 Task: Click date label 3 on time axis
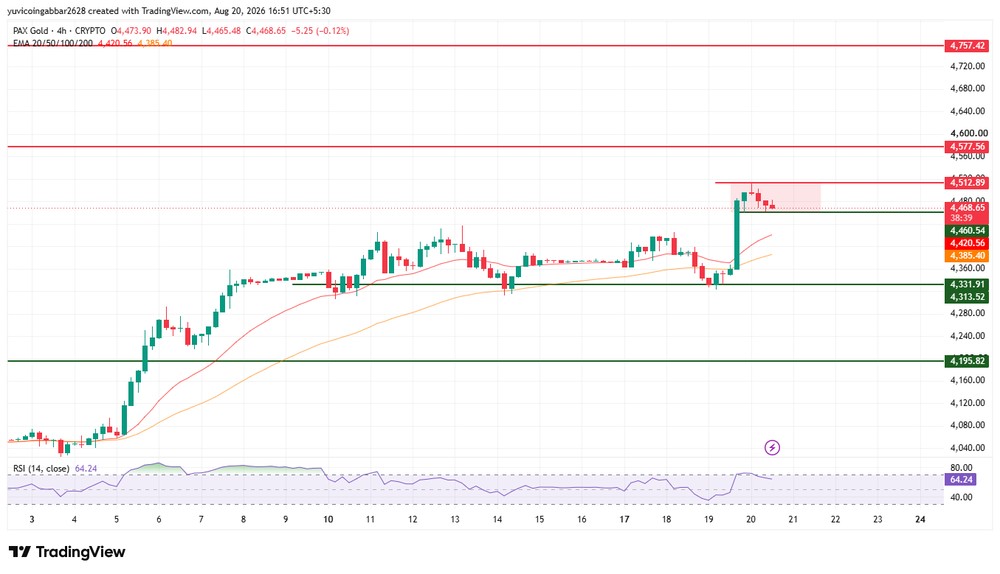click(x=32, y=520)
